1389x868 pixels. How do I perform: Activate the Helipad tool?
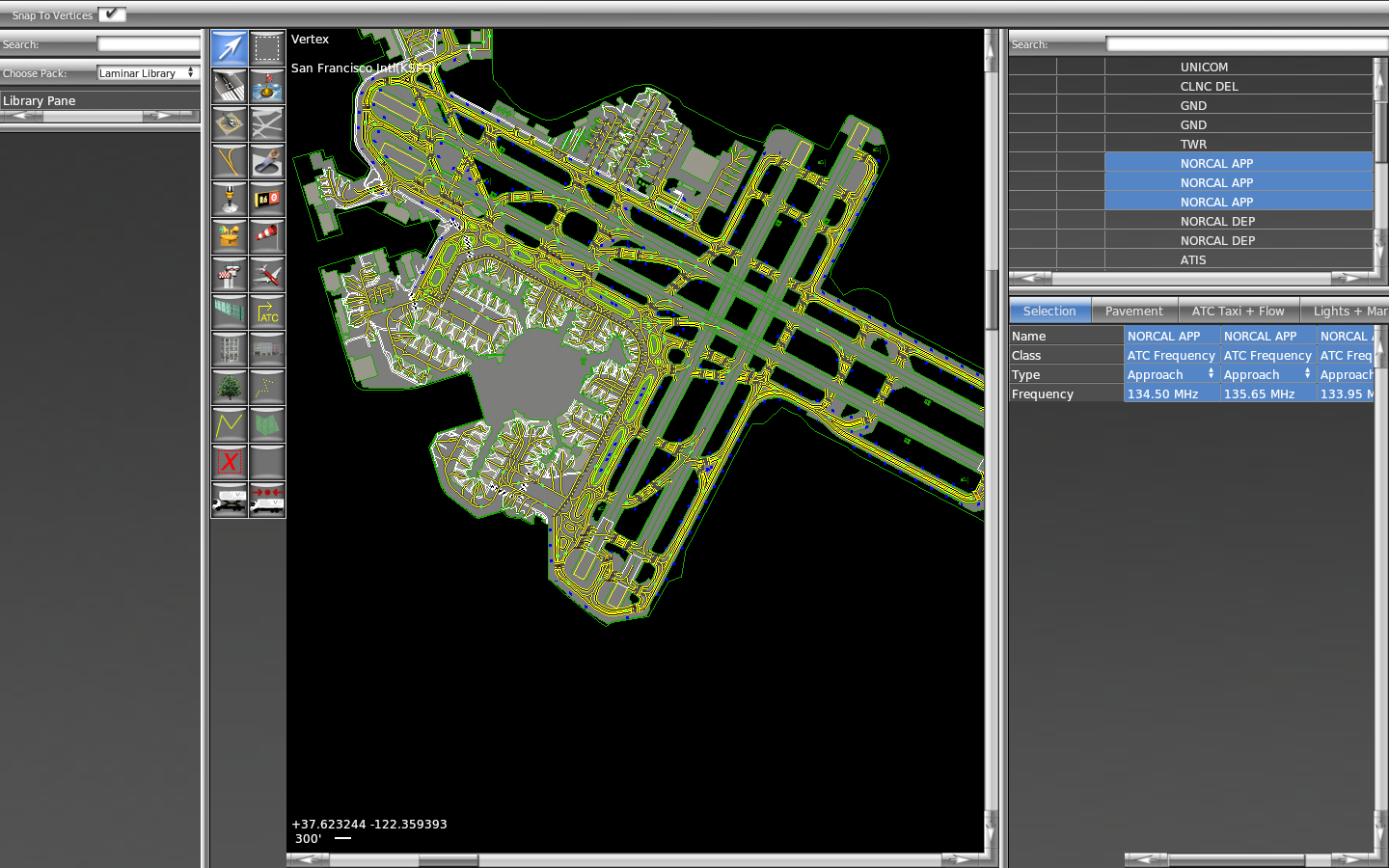point(229,123)
